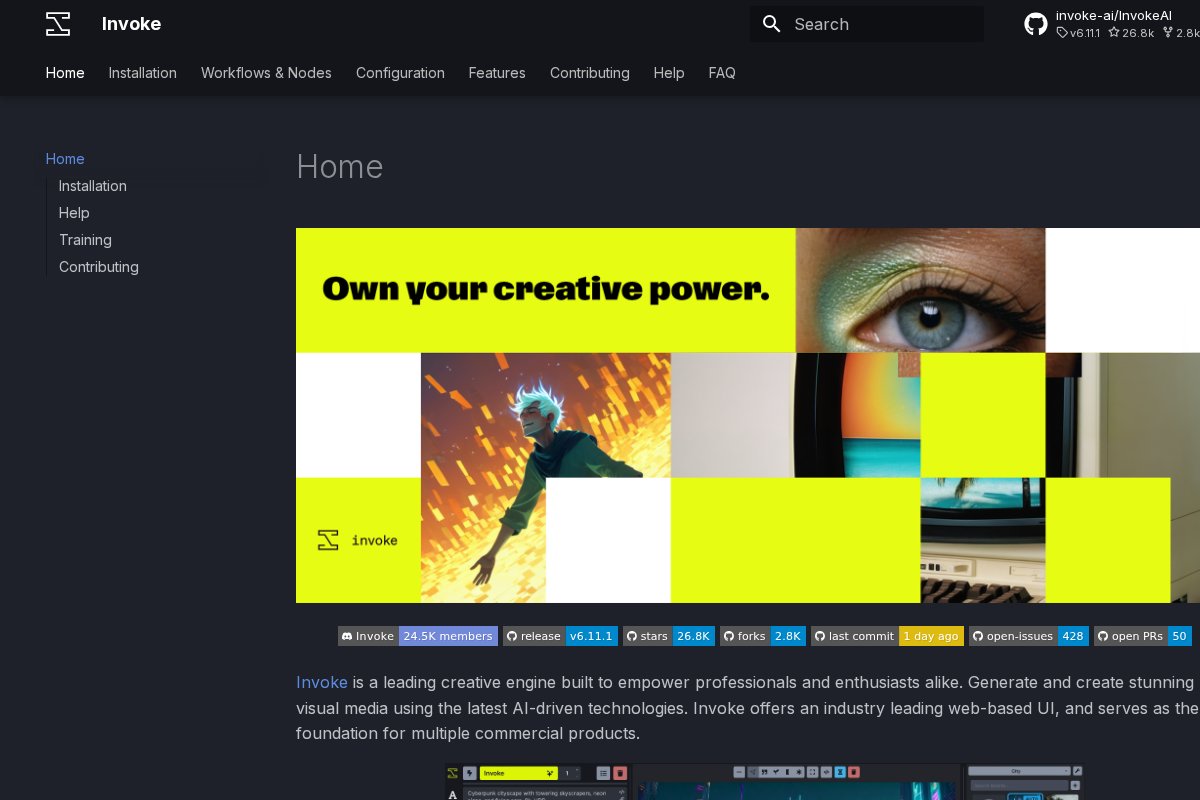The height and width of the screenshot is (800, 1200).
Task: Open the forks 2.8K badge
Action: tap(762, 636)
